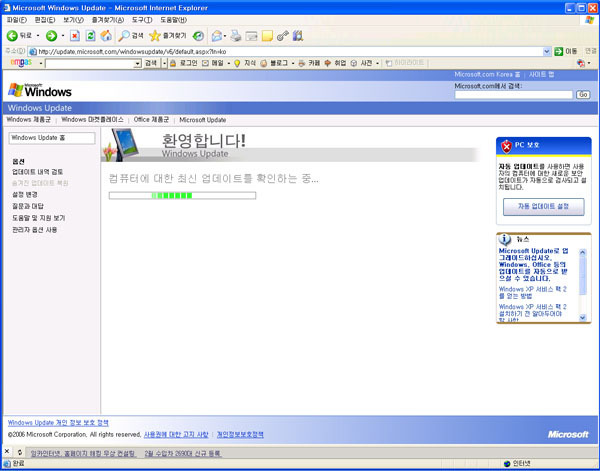600x471 pixels.
Task: Click news panel scrollbar up arrow
Action: (x=582, y=252)
